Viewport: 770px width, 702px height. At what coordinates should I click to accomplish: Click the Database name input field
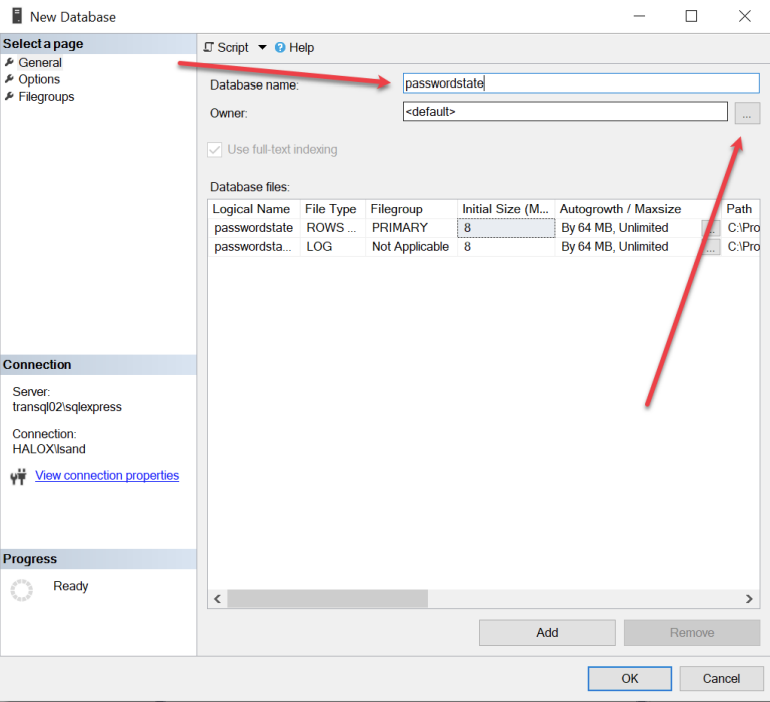click(581, 83)
